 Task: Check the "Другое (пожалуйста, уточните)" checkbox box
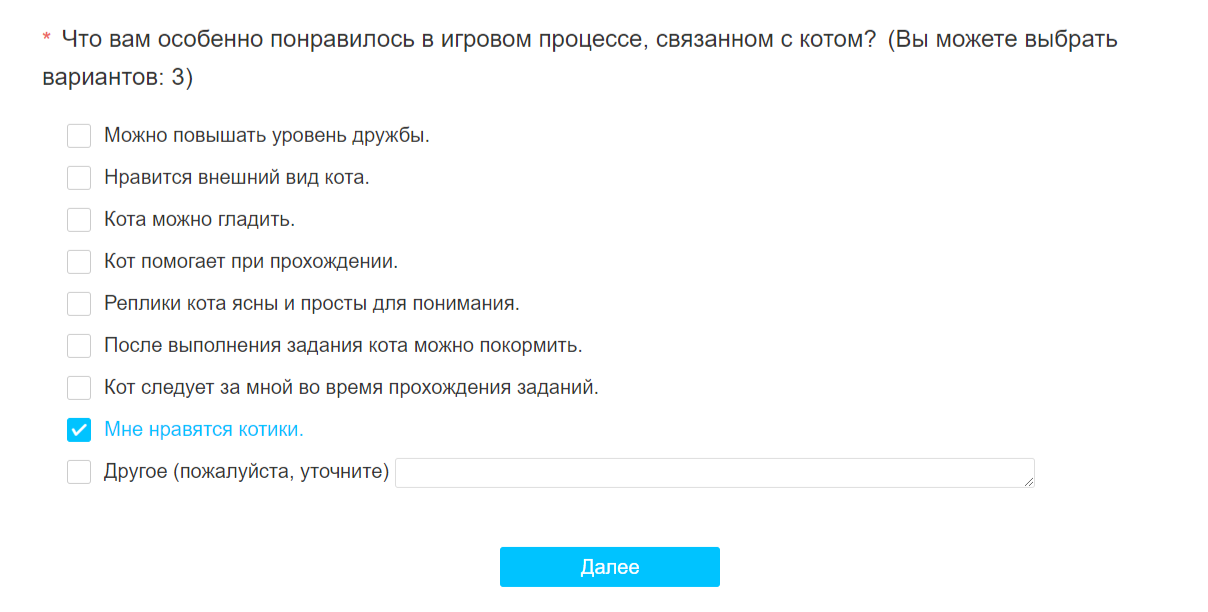pos(79,472)
